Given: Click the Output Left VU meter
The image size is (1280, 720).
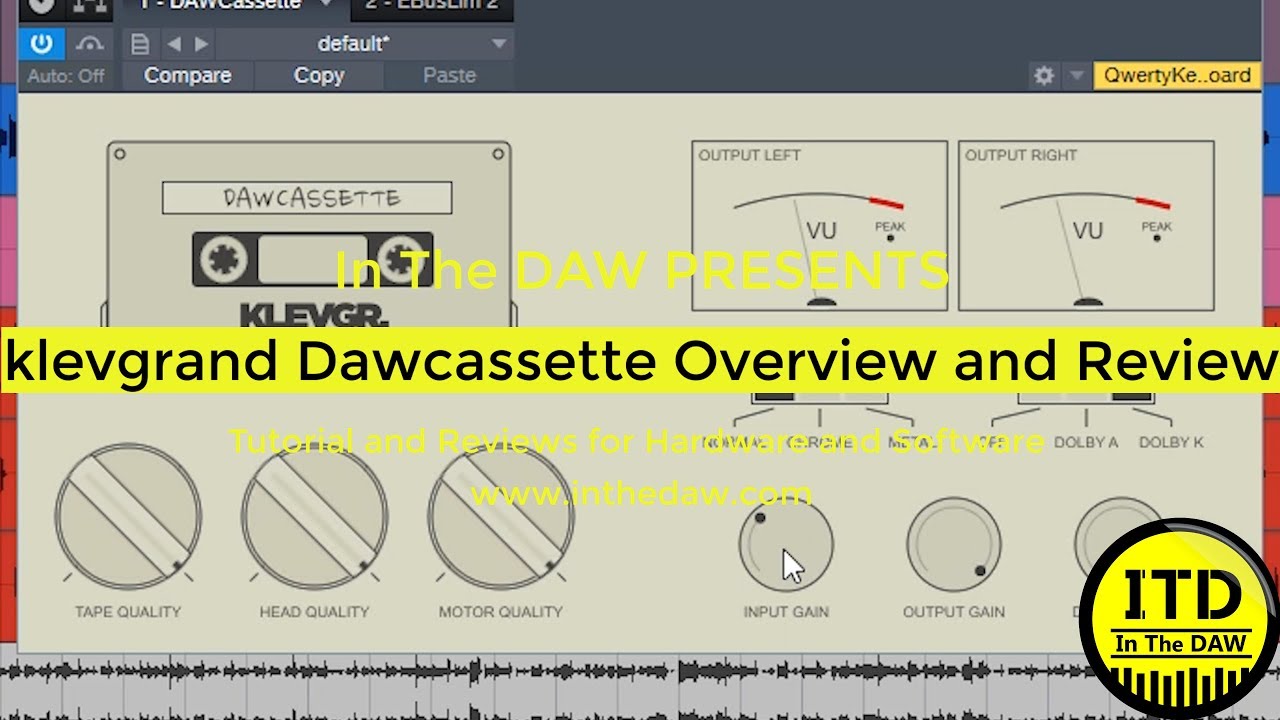Looking at the screenshot, I should 819,226.
